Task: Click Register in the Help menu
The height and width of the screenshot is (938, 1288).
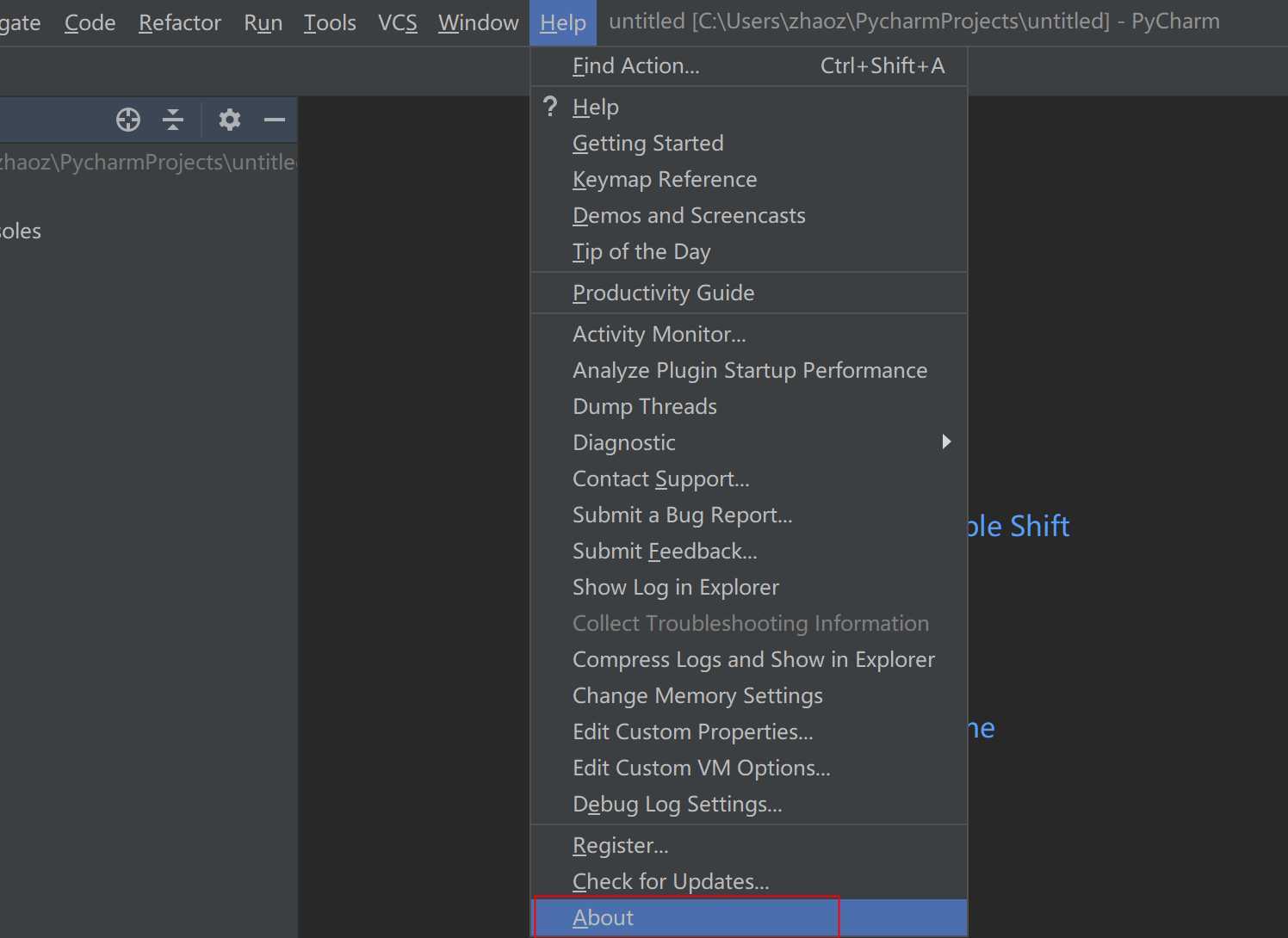Action: tap(620, 846)
